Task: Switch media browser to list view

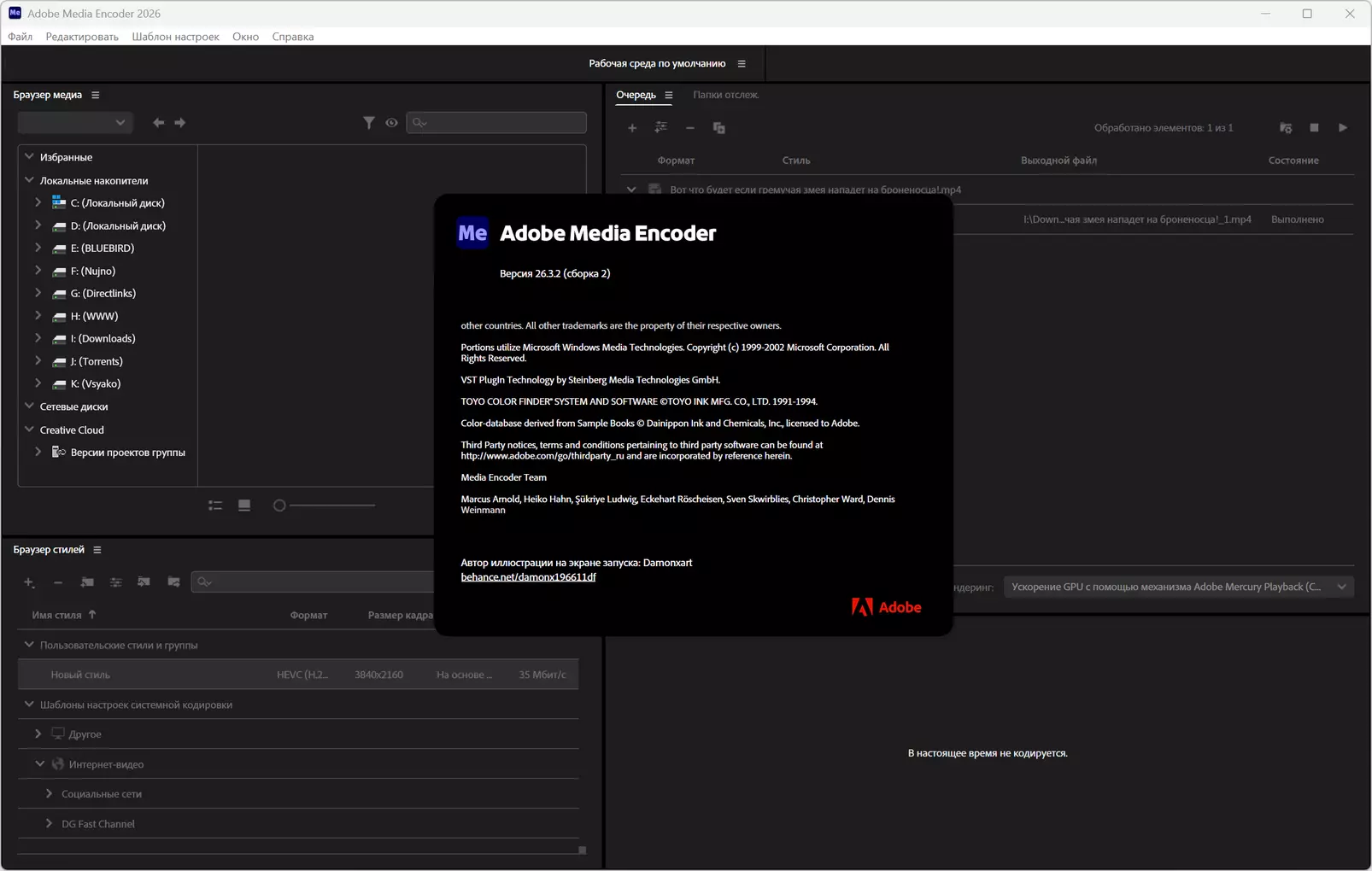Action: pos(215,506)
